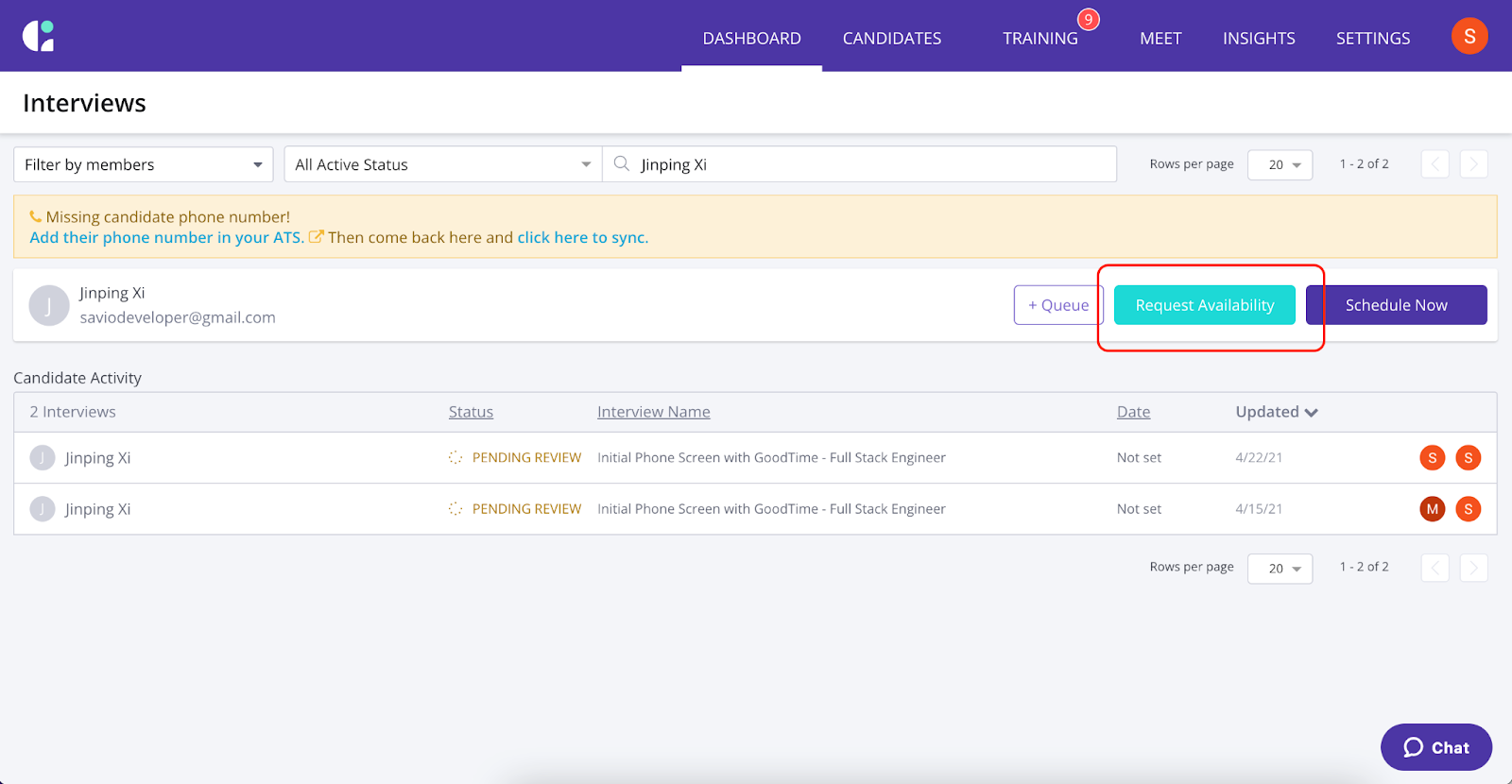Click Jinping Xi name in candidate card
1512x784 pixels.
pos(112,293)
